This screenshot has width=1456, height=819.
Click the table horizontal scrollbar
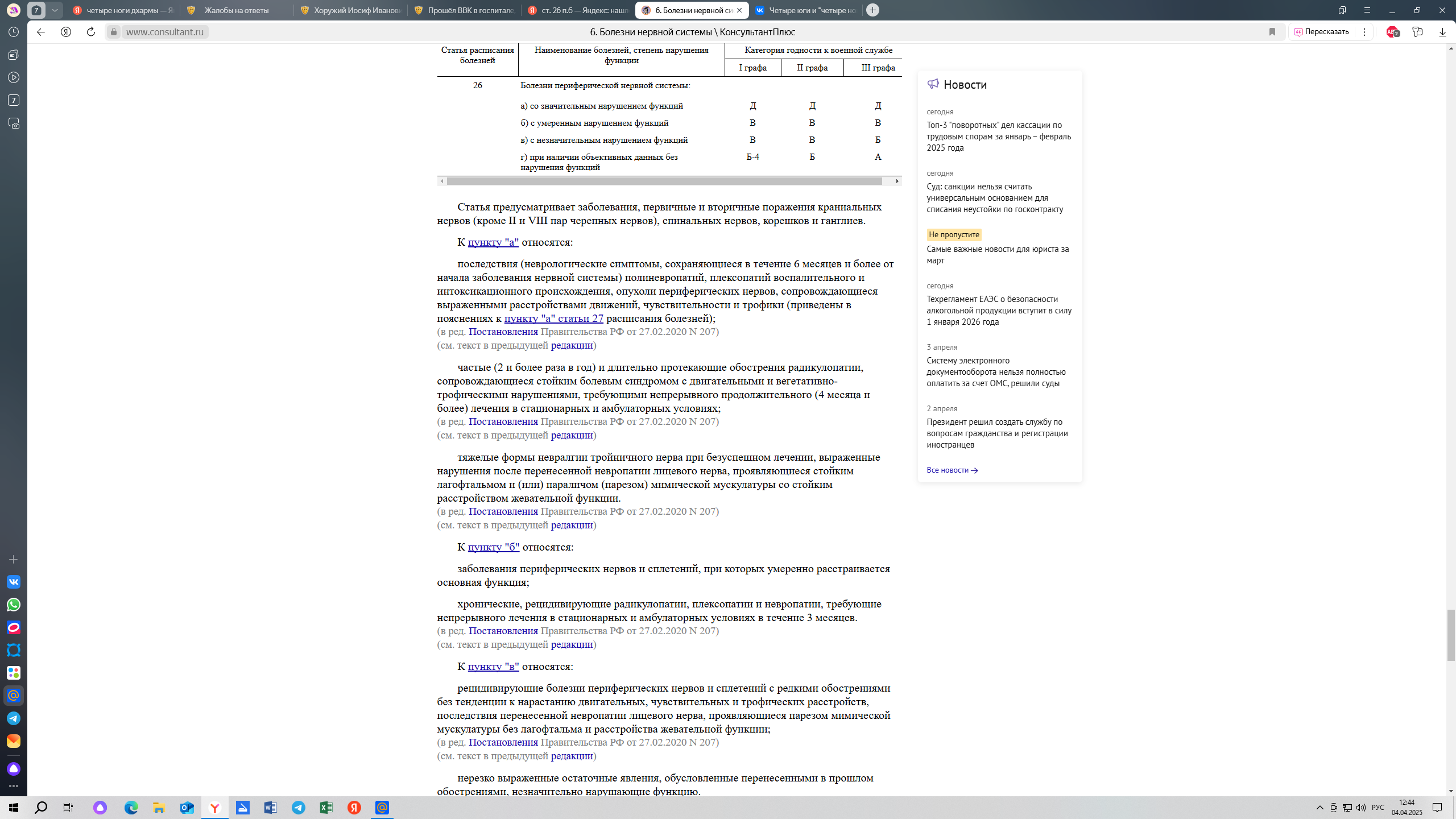pyautogui.click(x=664, y=181)
